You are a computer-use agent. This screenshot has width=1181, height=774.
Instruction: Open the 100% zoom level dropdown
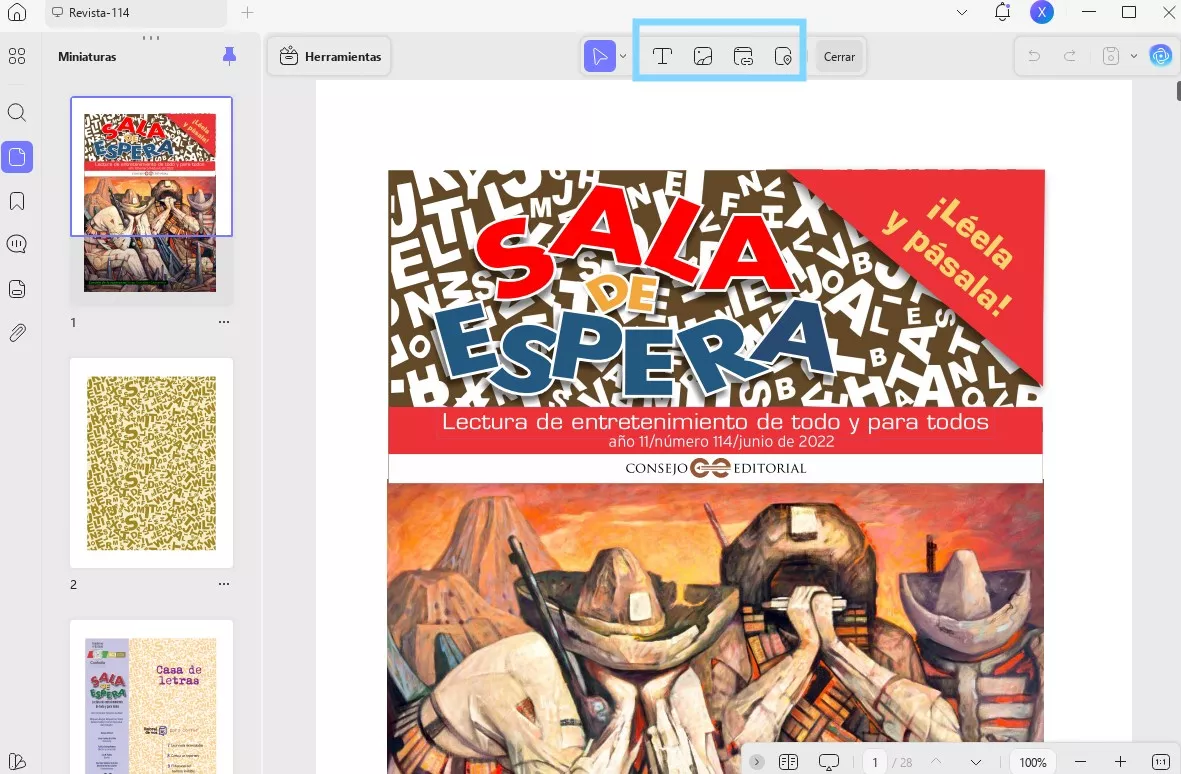tap(1033, 762)
